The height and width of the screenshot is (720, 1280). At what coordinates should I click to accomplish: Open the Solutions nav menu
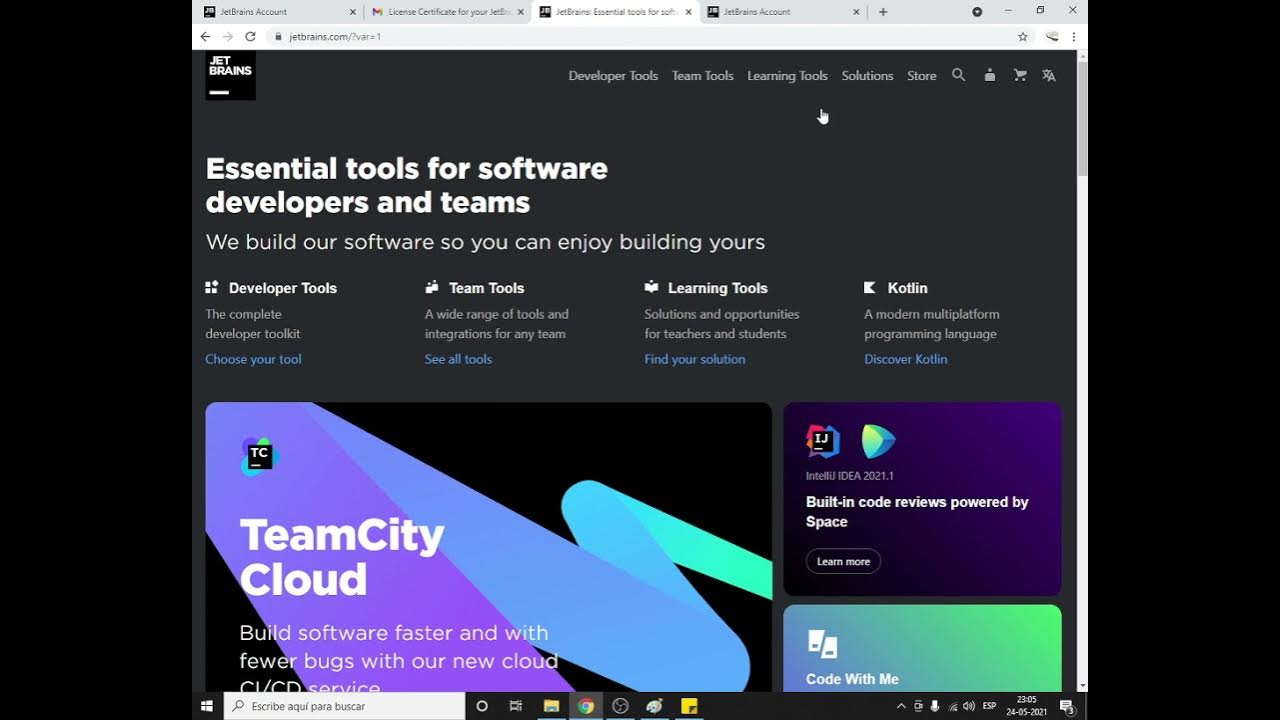(x=867, y=76)
